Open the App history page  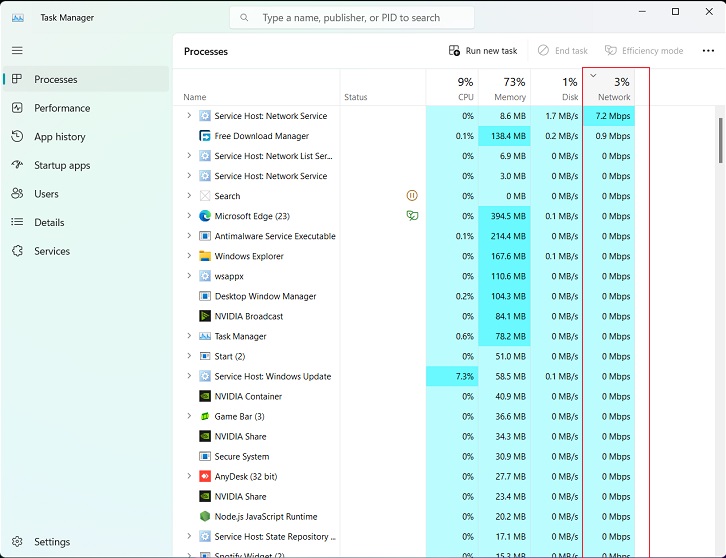click(x=86, y=137)
